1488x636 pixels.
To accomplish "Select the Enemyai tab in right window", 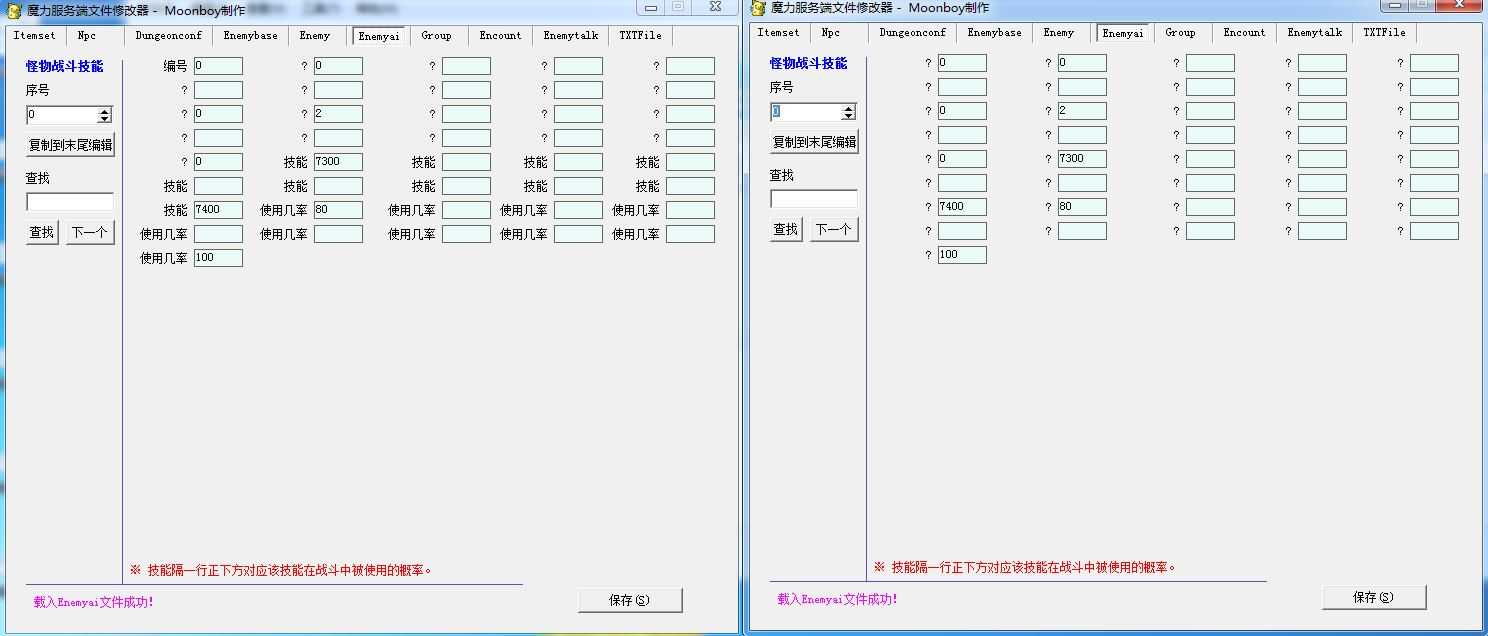I will point(1123,33).
